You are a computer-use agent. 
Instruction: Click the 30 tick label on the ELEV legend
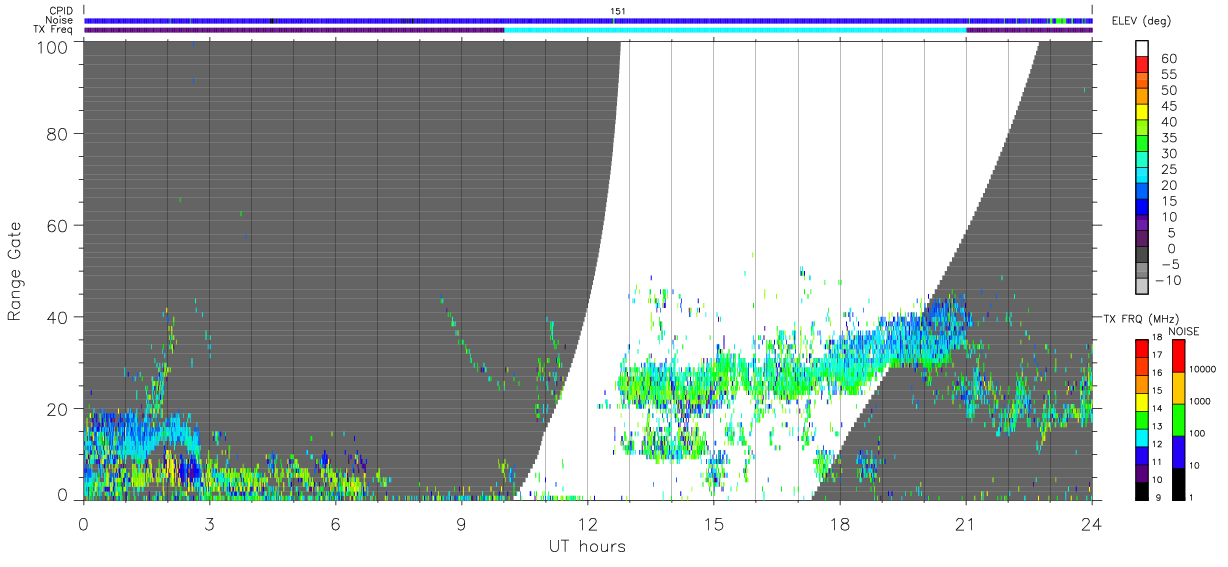[1170, 153]
